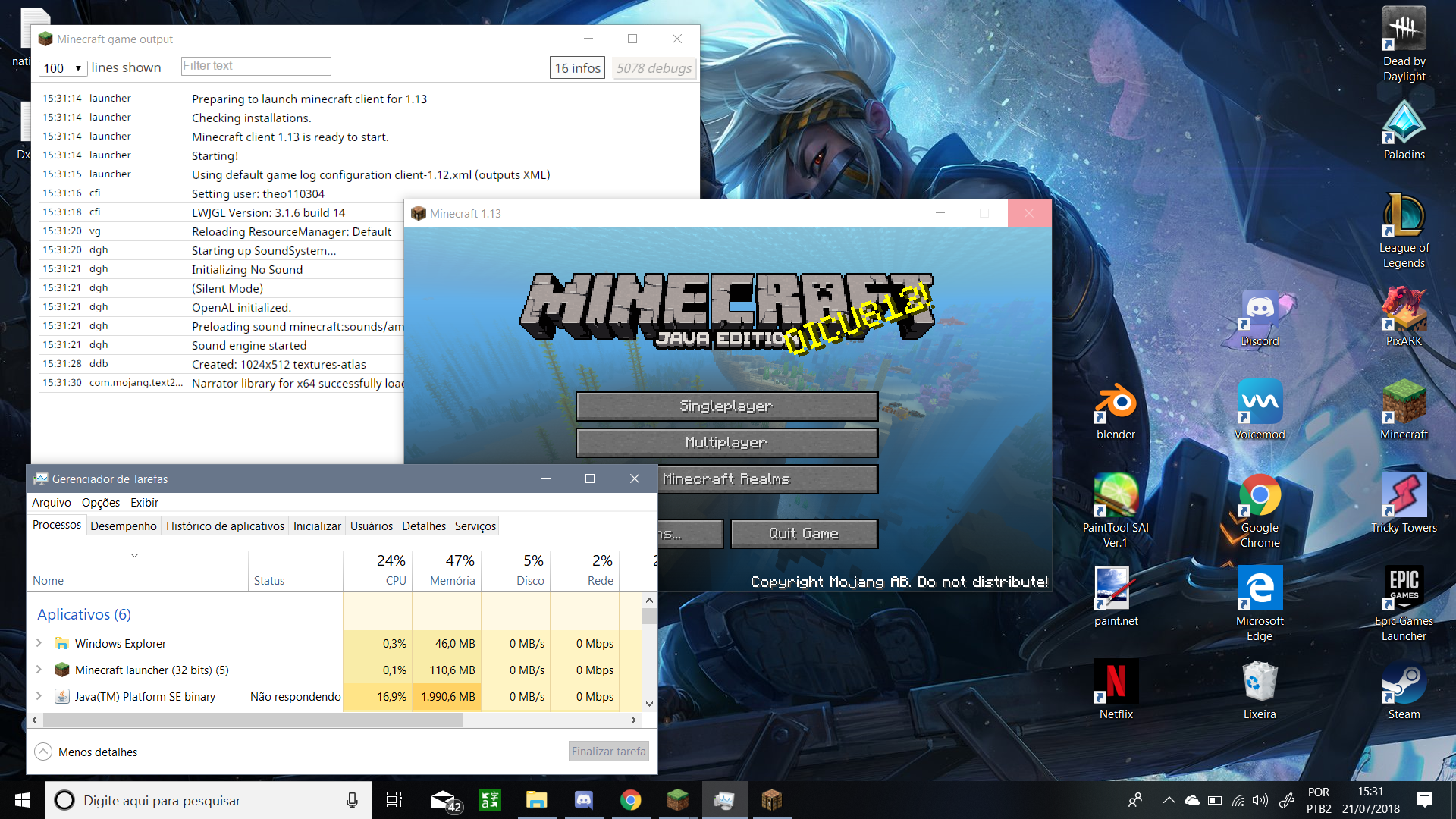Open the League of Legends shortcut

[x=1404, y=220]
